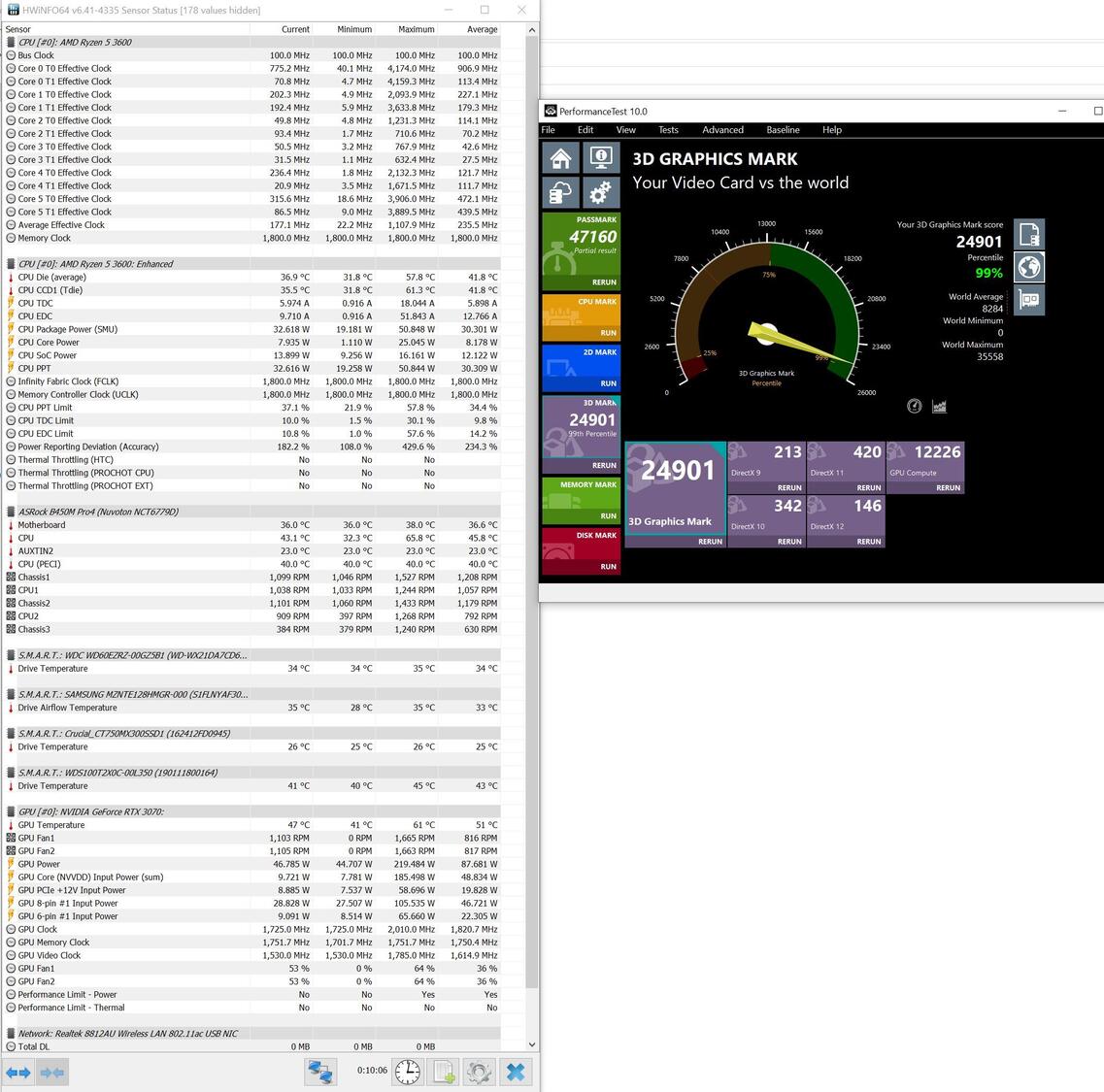The height and width of the screenshot is (1092, 1104).
Task: Click the HWiNFO log file icon
Action: click(x=445, y=1073)
